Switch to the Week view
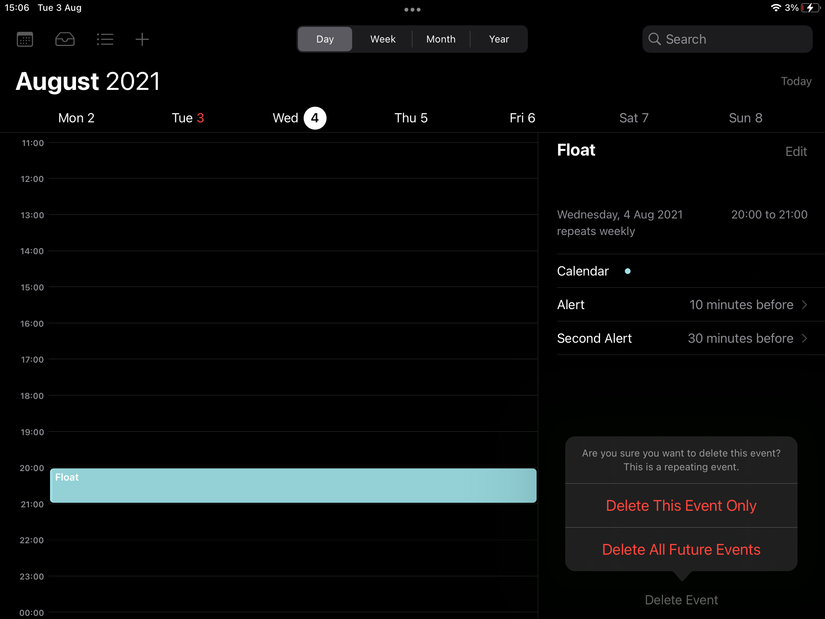 (x=383, y=39)
